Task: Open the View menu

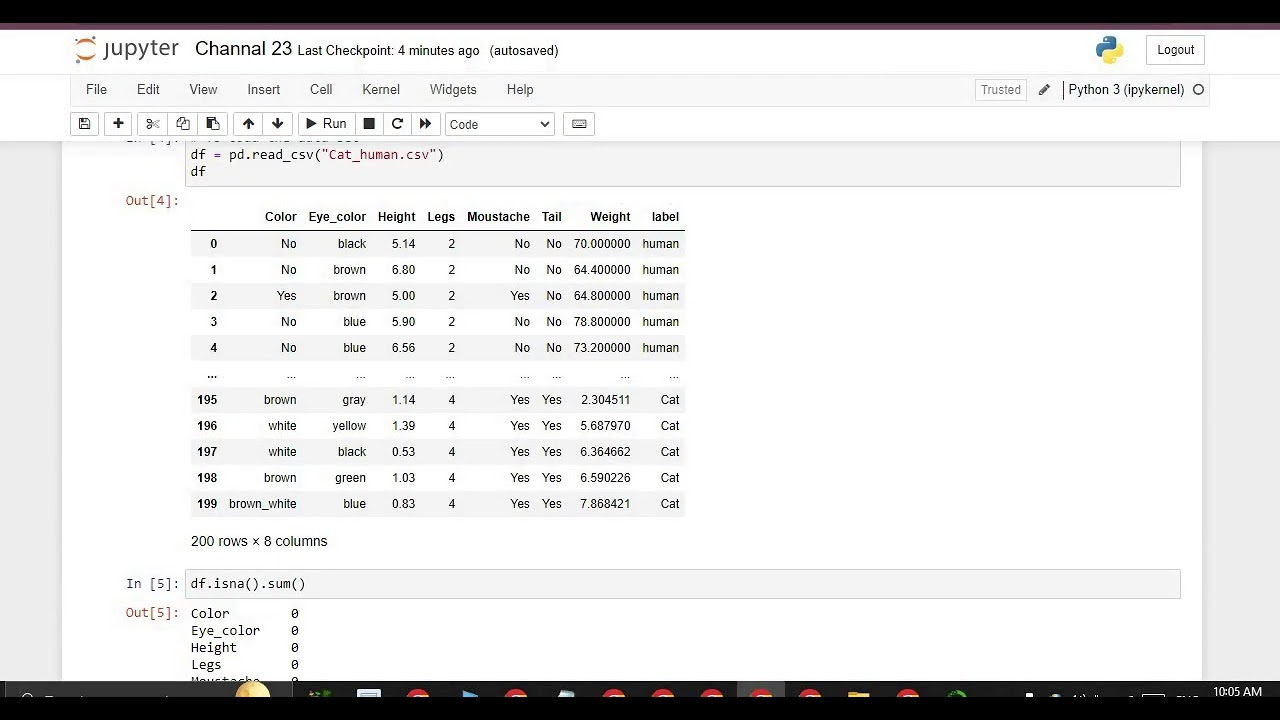Action: click(x=203, y=89)
